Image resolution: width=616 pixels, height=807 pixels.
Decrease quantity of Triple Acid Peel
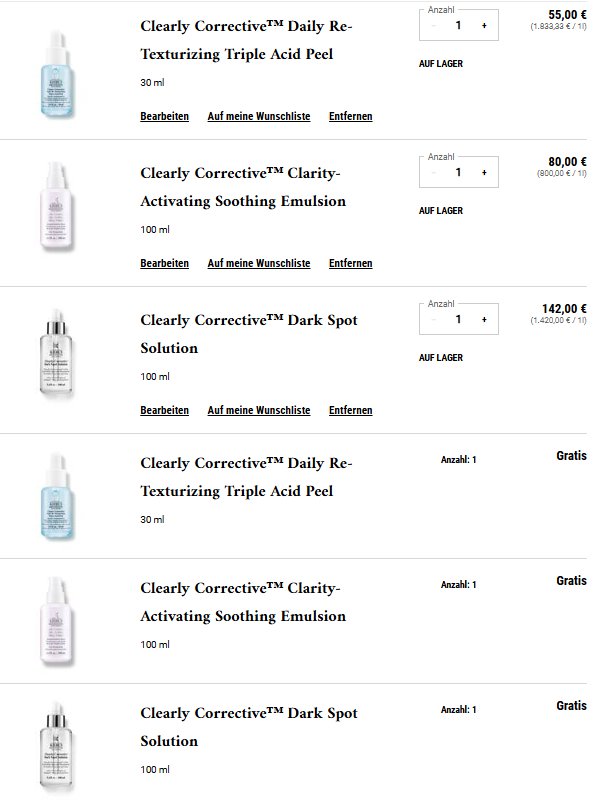[x=434, y=25]
